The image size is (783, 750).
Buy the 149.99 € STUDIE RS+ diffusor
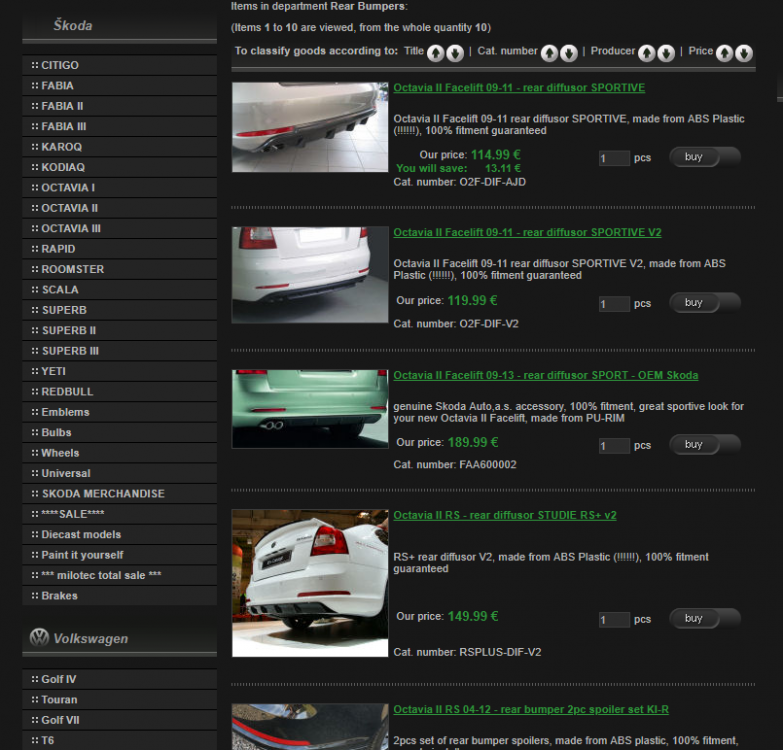tap(705, 618)
